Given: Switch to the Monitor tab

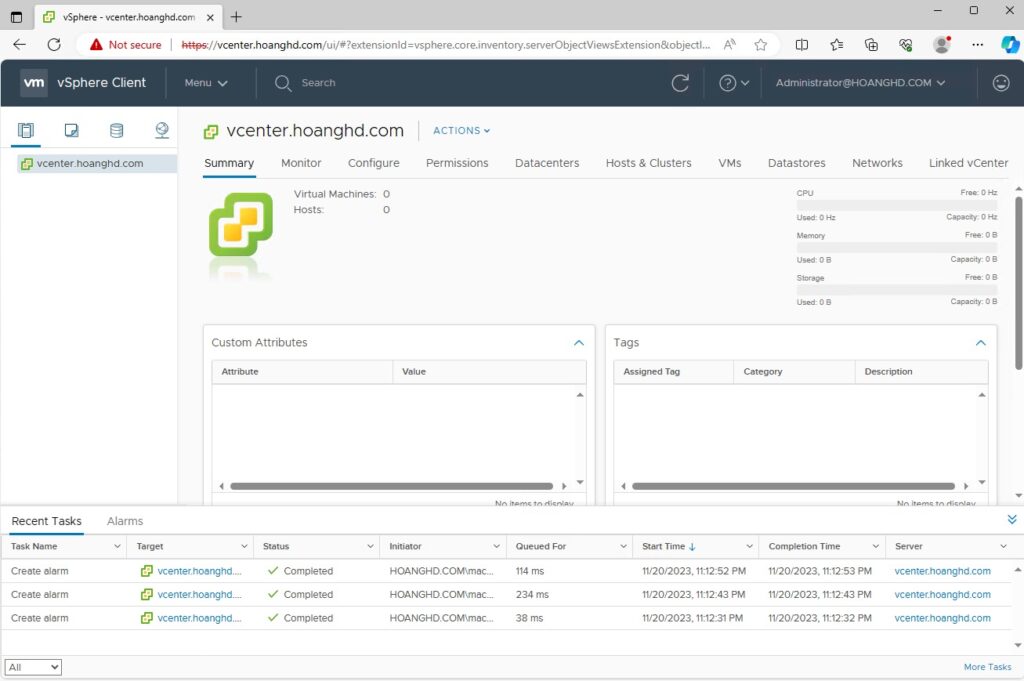Looking at the screenshot, I should point(301,163).
